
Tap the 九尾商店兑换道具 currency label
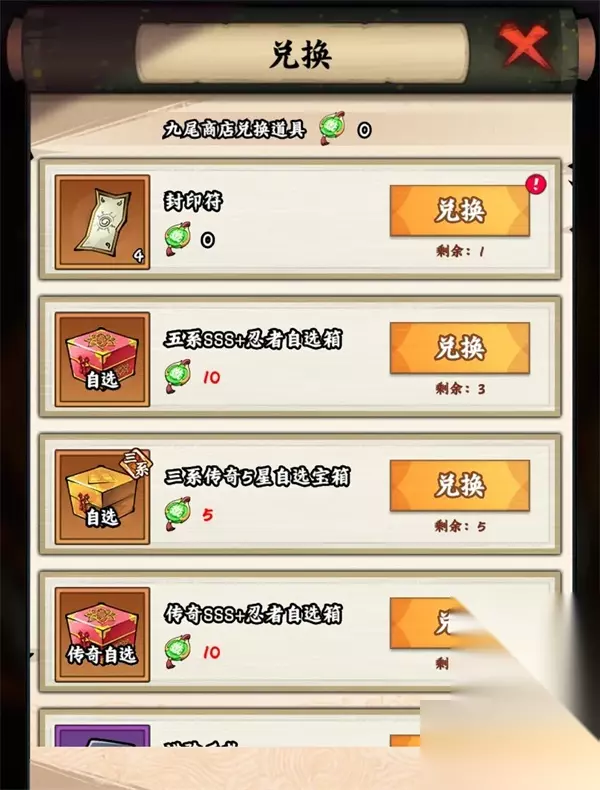click(x=234, y=129)
